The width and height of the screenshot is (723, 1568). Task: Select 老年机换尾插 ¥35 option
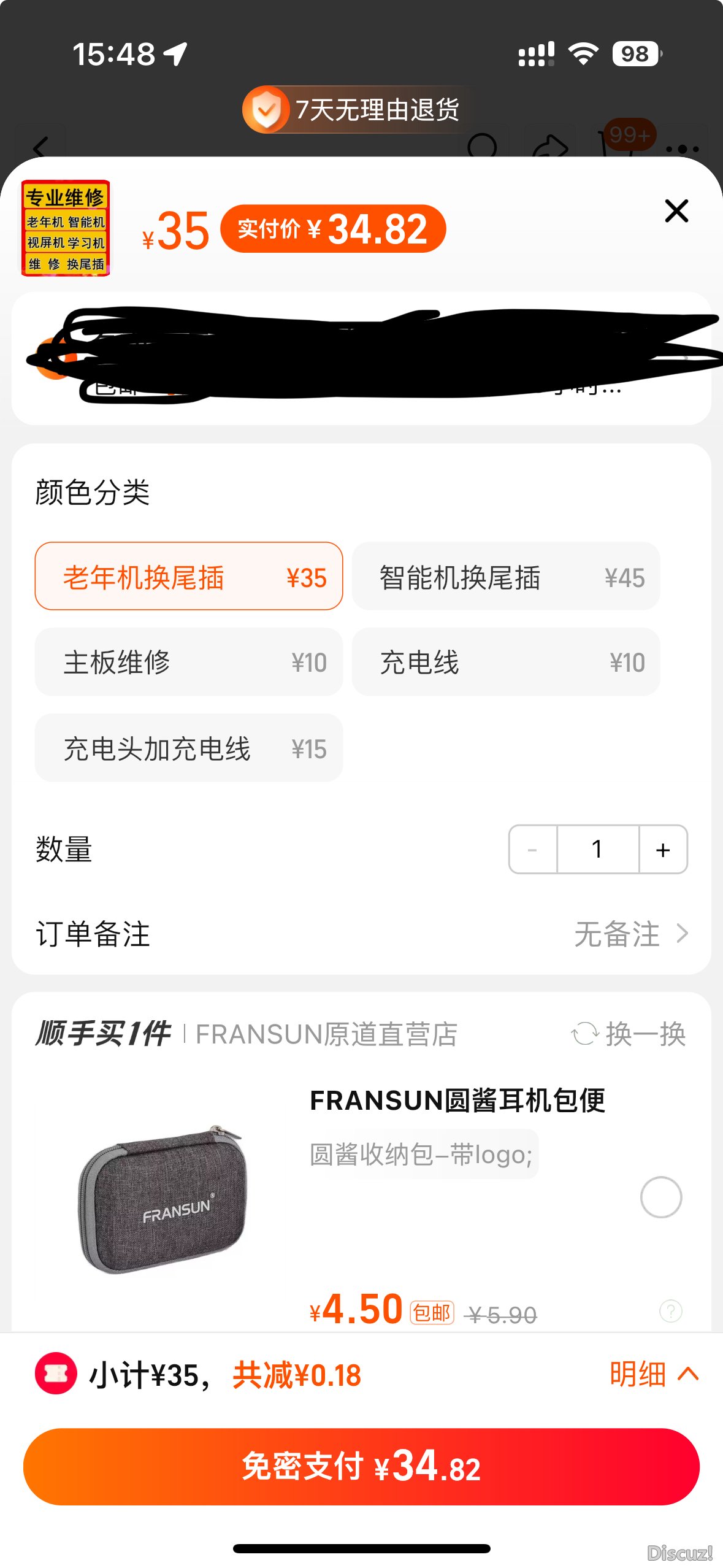tap(189, 576)
